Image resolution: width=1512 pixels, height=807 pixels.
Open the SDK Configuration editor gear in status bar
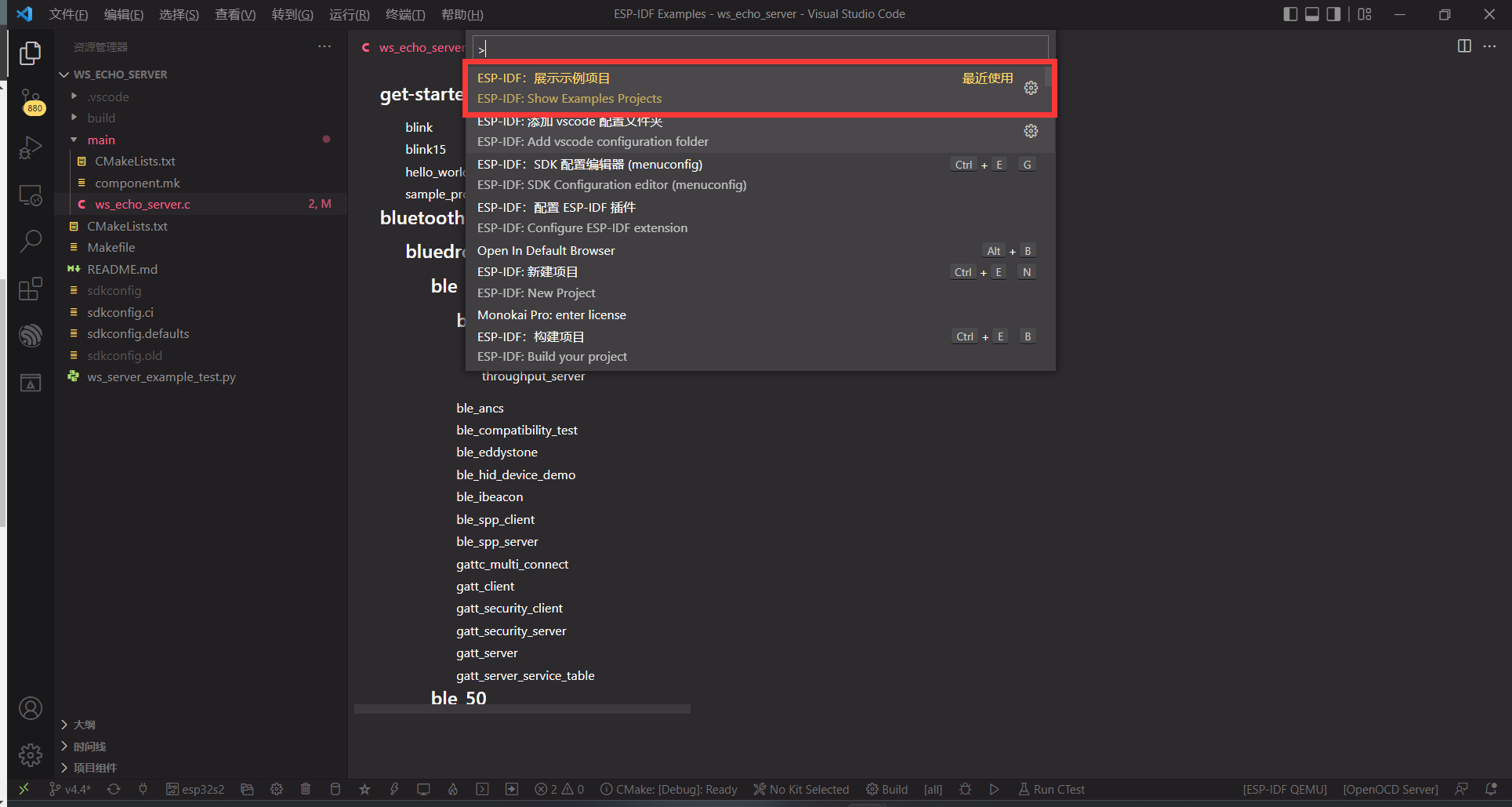[x=277, y=789]
